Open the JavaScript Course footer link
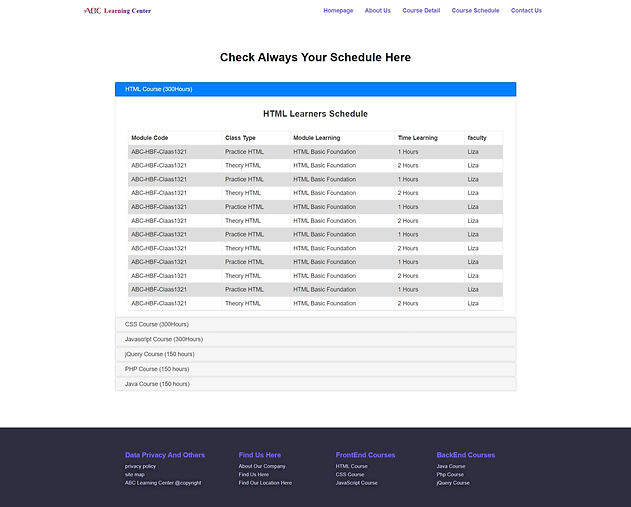Image resolution: width=631 pixels, height=507 pixels. coord(357,483)
